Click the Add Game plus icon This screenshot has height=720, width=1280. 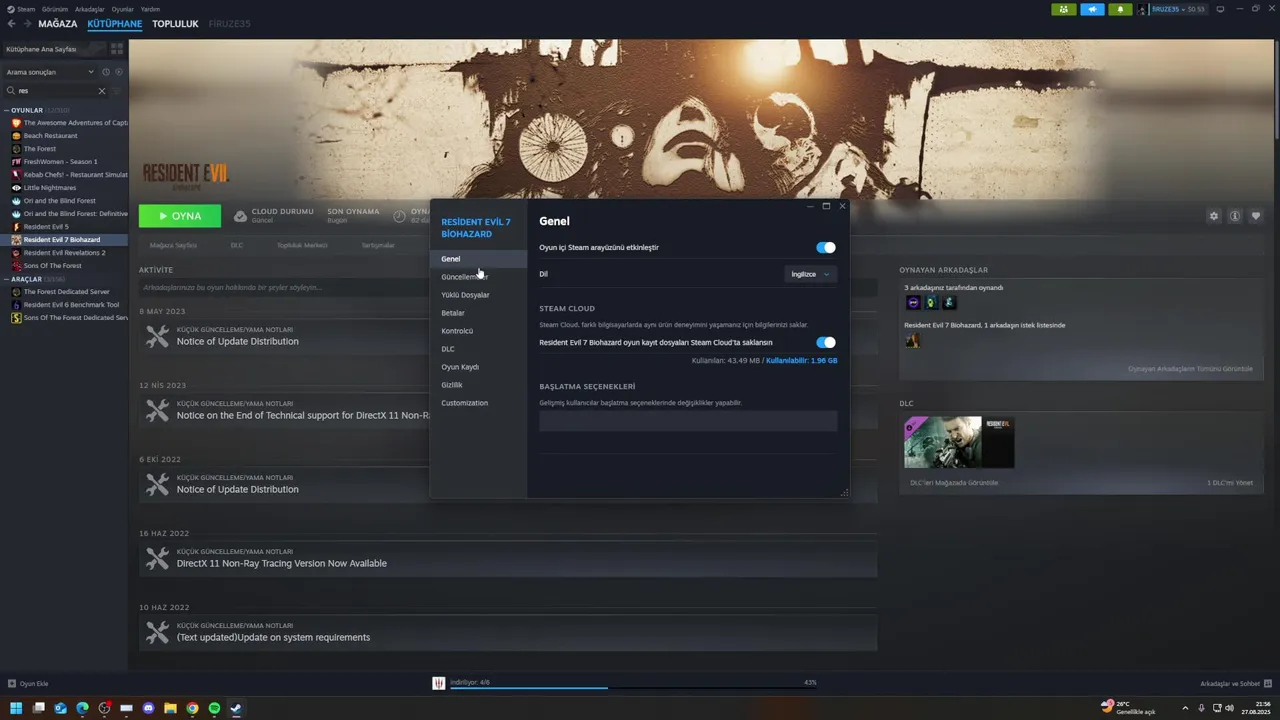(12, 684)
